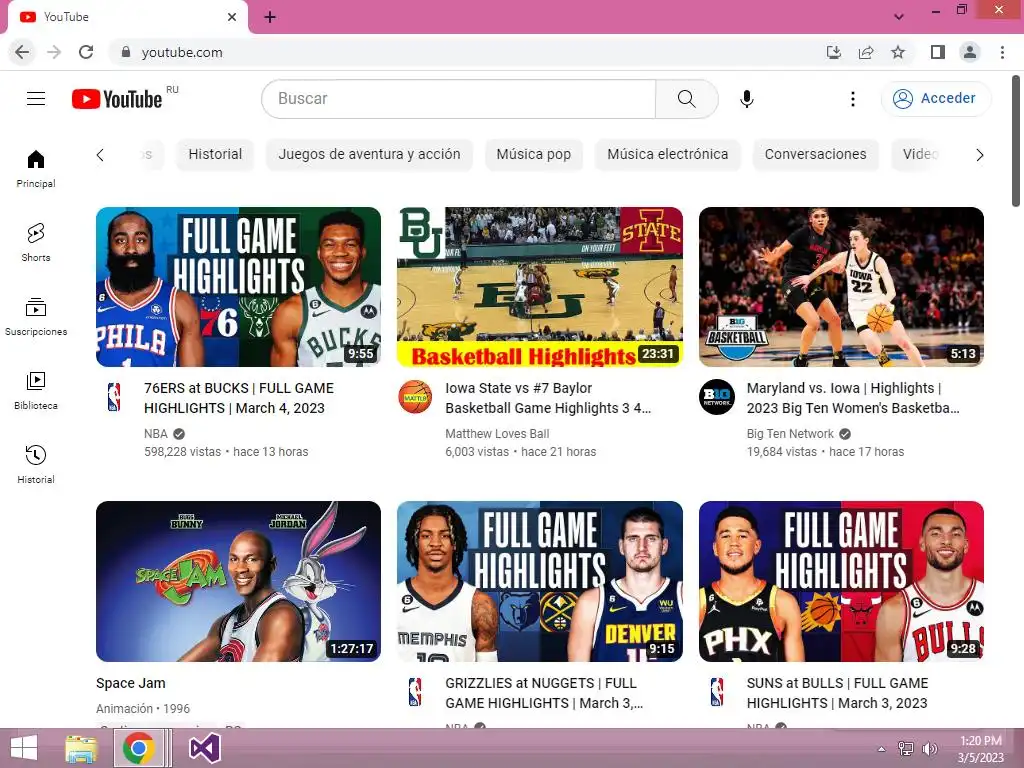The width and height of the screenshot is (1024, 768).
Task: Open NBA avatar next to SUNS at BULLS
Action: (717, 692)
